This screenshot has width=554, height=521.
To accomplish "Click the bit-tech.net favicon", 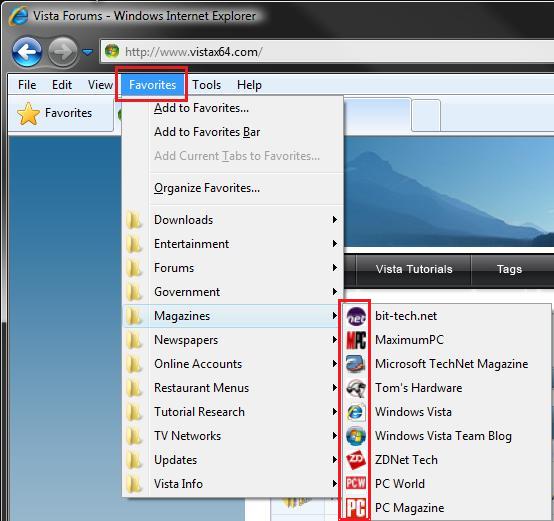I will coord(356,316).
